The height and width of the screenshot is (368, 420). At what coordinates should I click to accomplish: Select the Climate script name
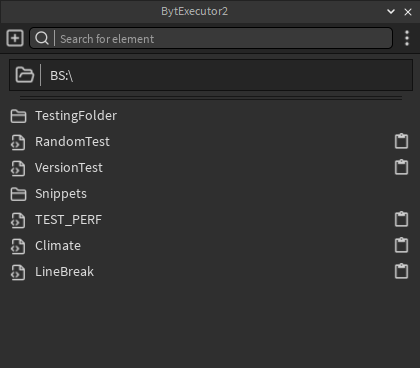coord(58,246)
